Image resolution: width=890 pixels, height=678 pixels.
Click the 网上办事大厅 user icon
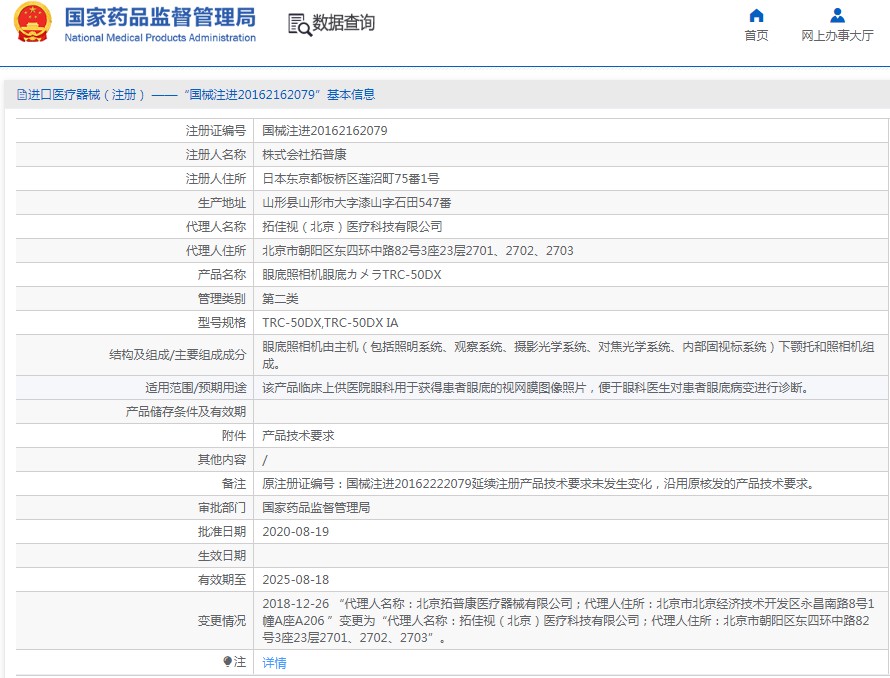click(x=837, y=15)
